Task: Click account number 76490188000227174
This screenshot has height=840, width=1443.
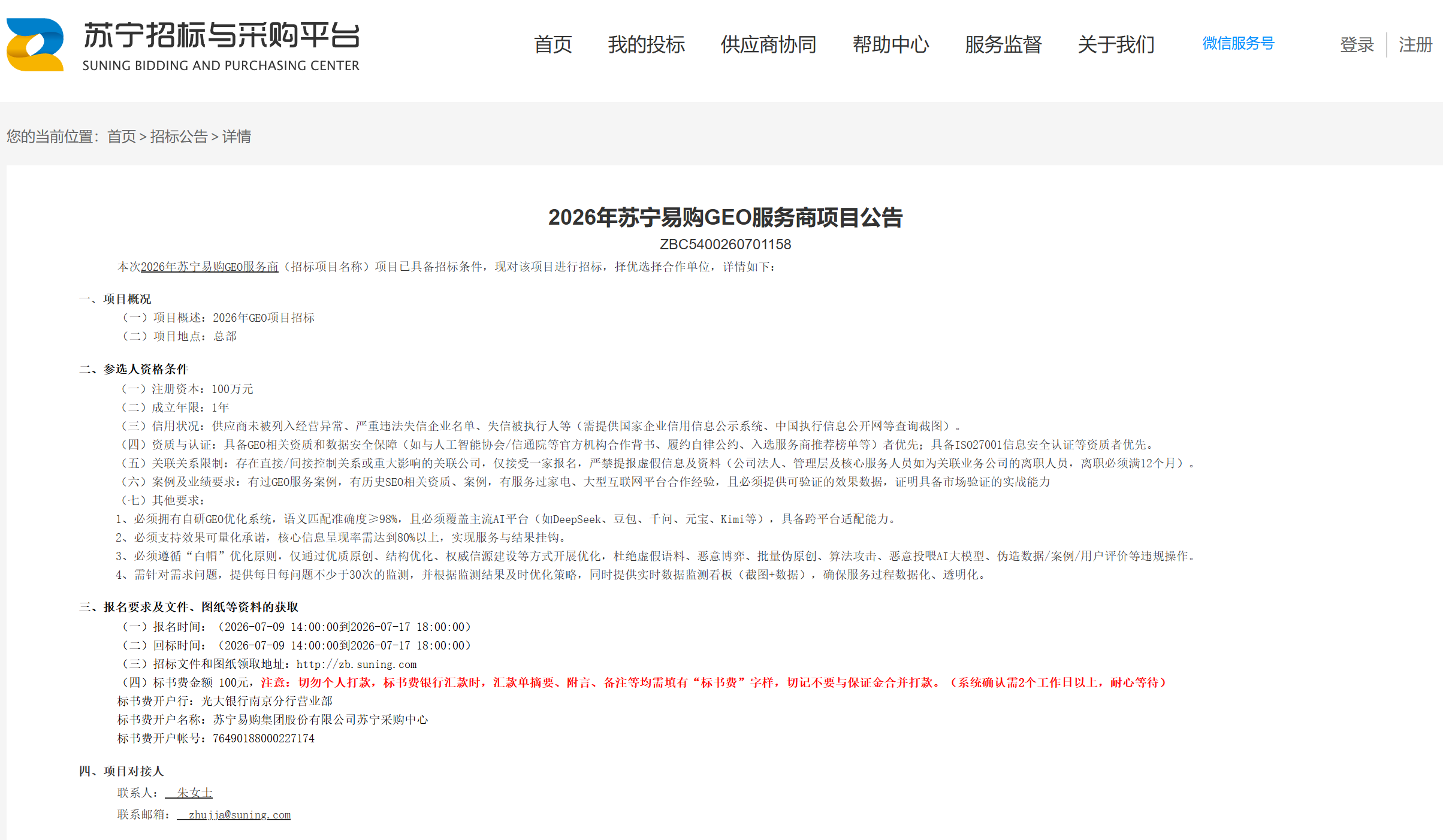Action: [264, 738]
